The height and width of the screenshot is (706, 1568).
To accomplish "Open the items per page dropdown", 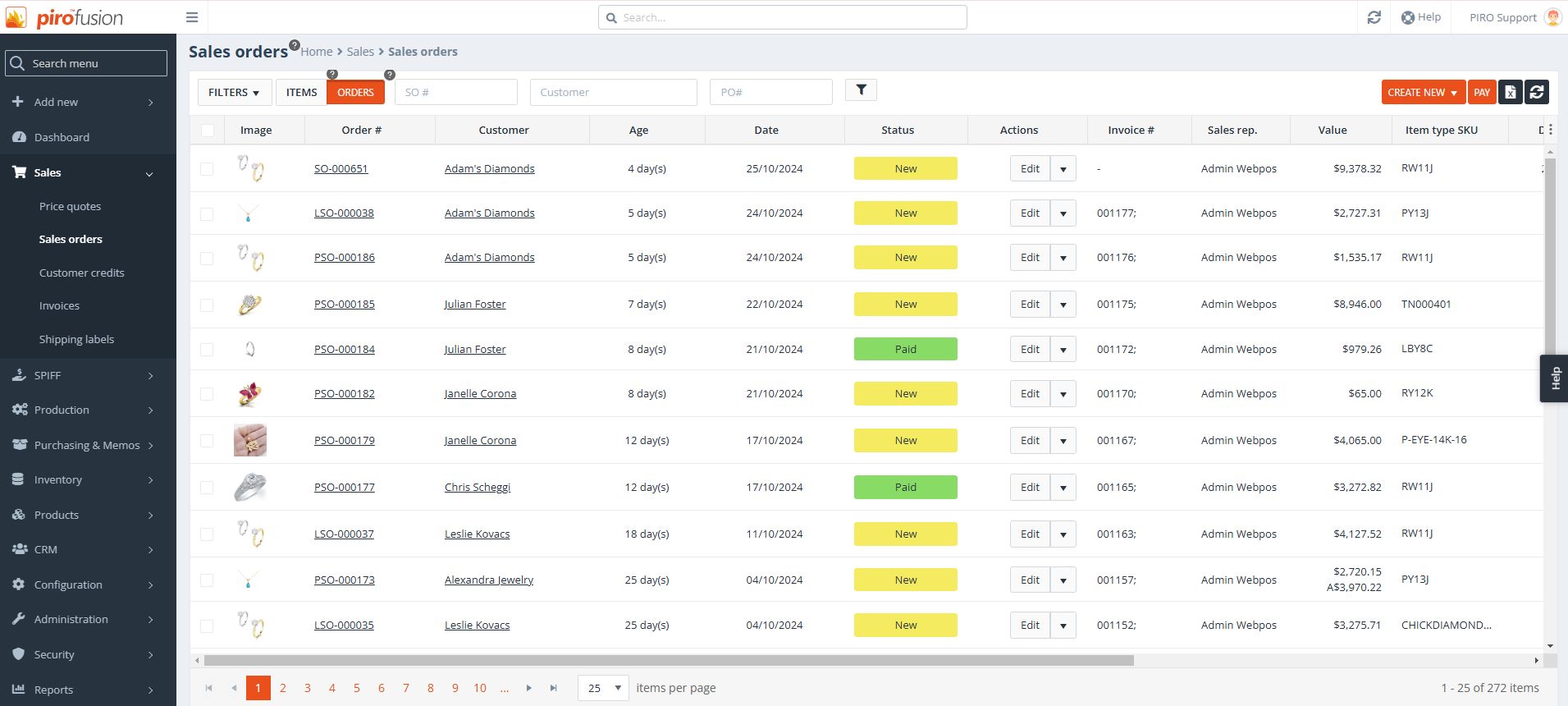I will (603, 688).
